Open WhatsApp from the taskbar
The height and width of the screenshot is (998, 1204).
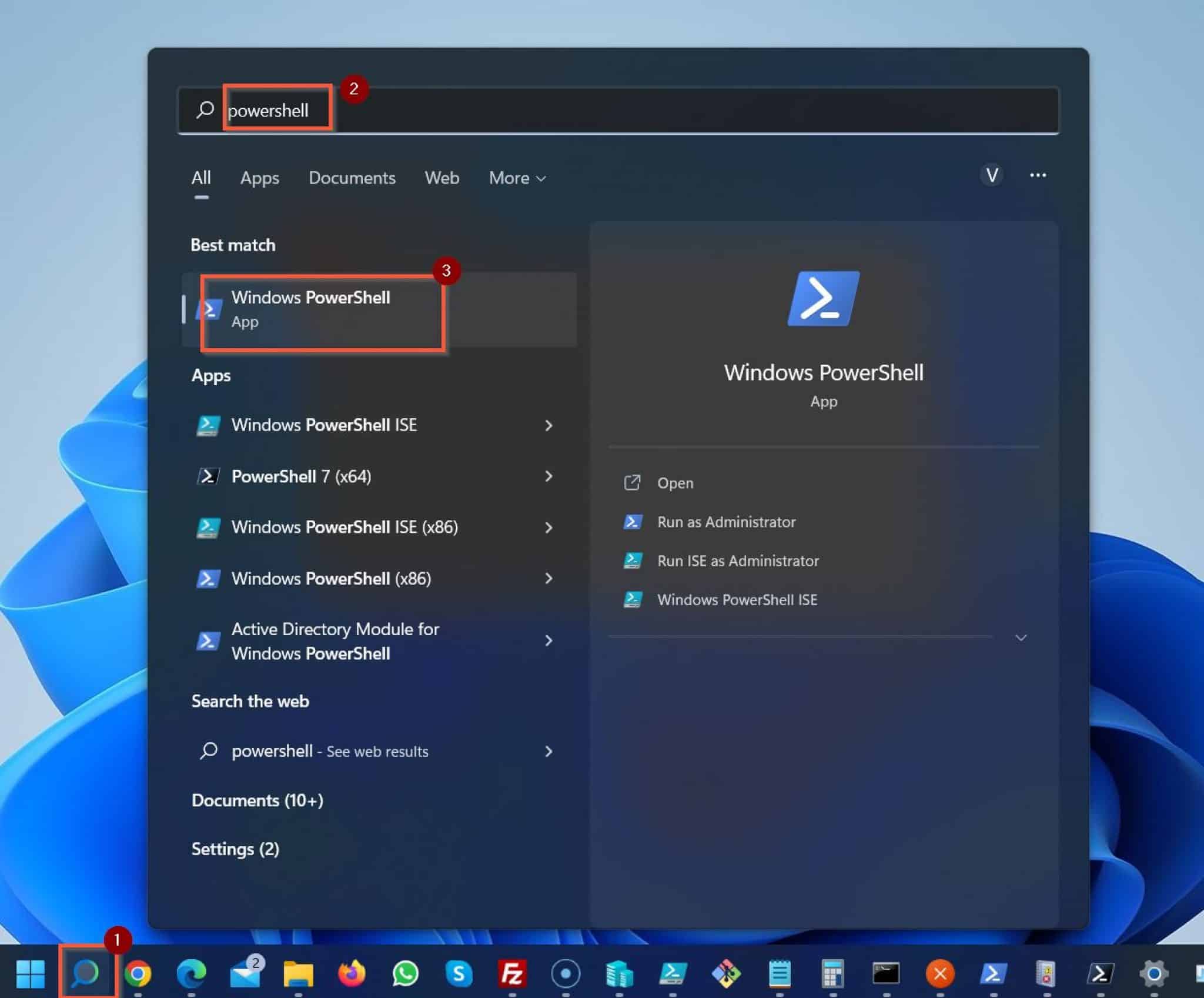[x=405, y=974]
